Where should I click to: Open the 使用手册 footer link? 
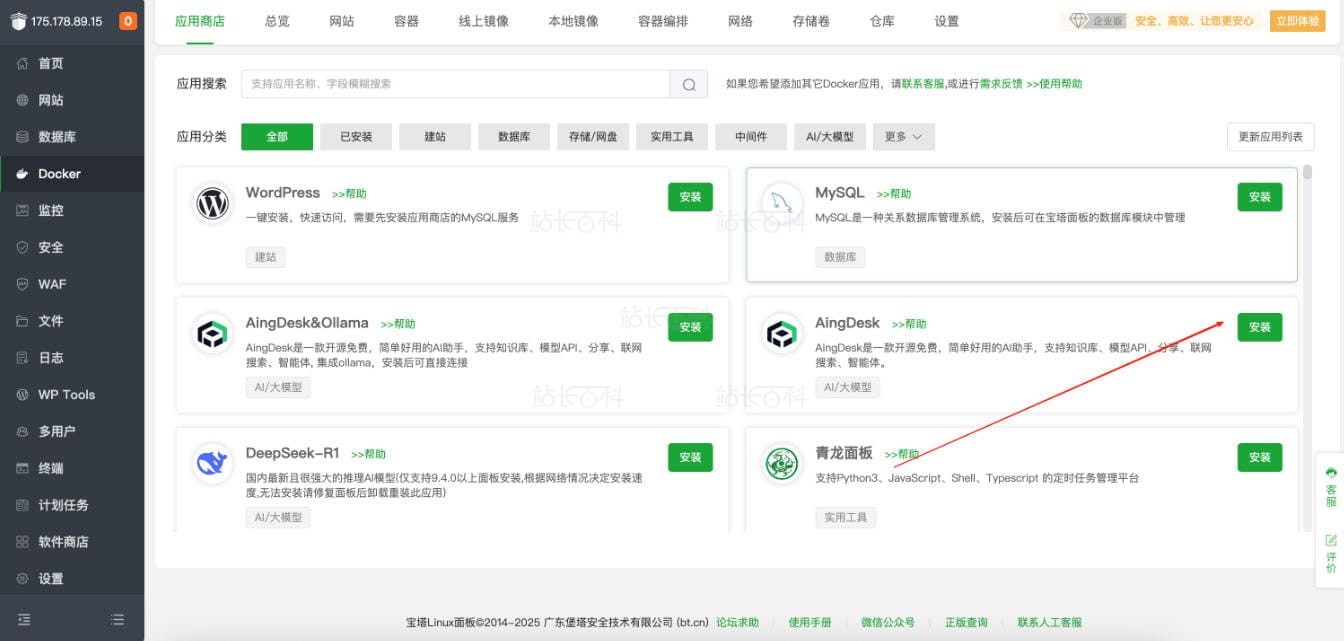pyautogui.click(x=810, y=622)
